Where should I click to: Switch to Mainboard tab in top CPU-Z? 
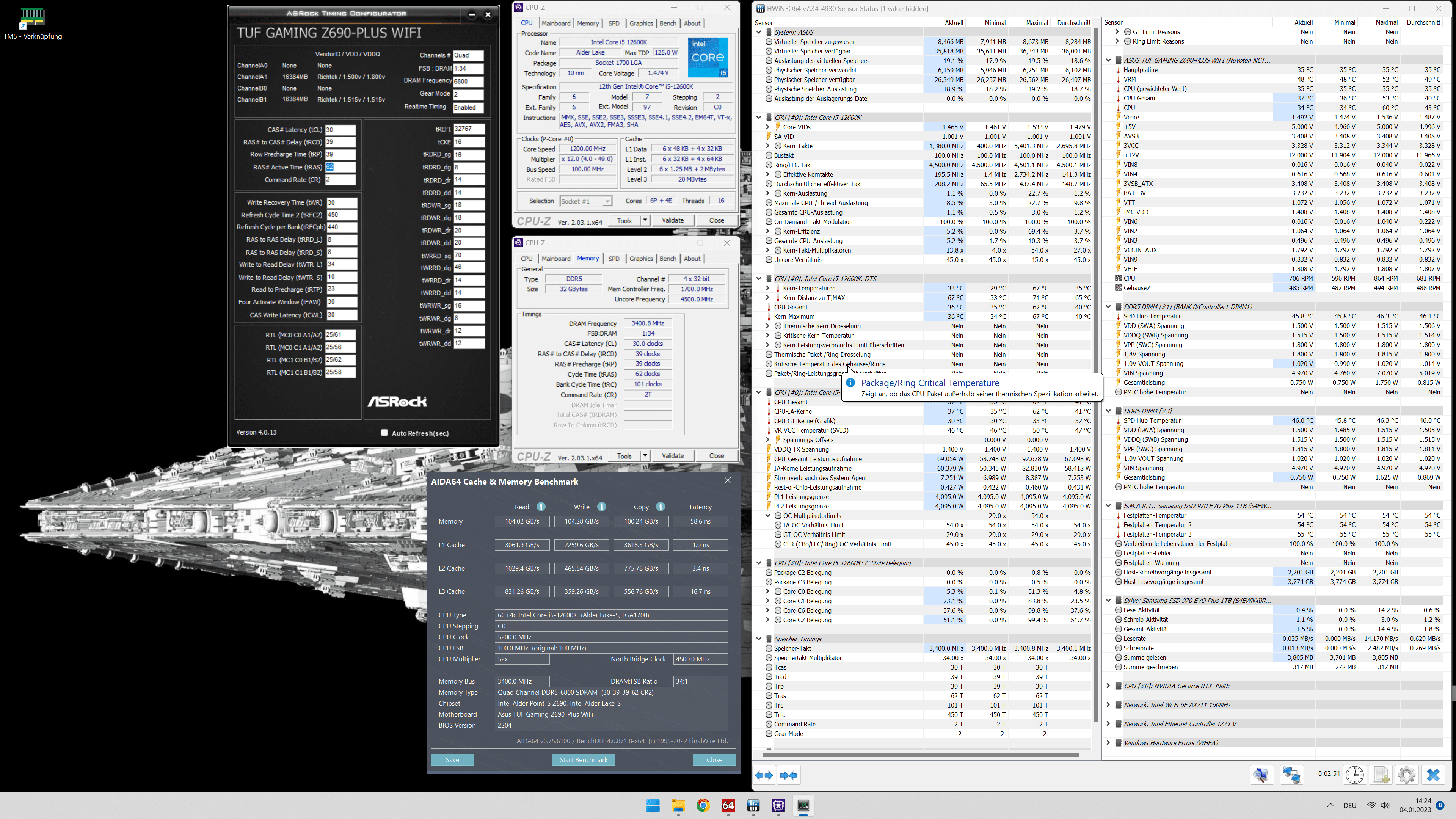555,23
